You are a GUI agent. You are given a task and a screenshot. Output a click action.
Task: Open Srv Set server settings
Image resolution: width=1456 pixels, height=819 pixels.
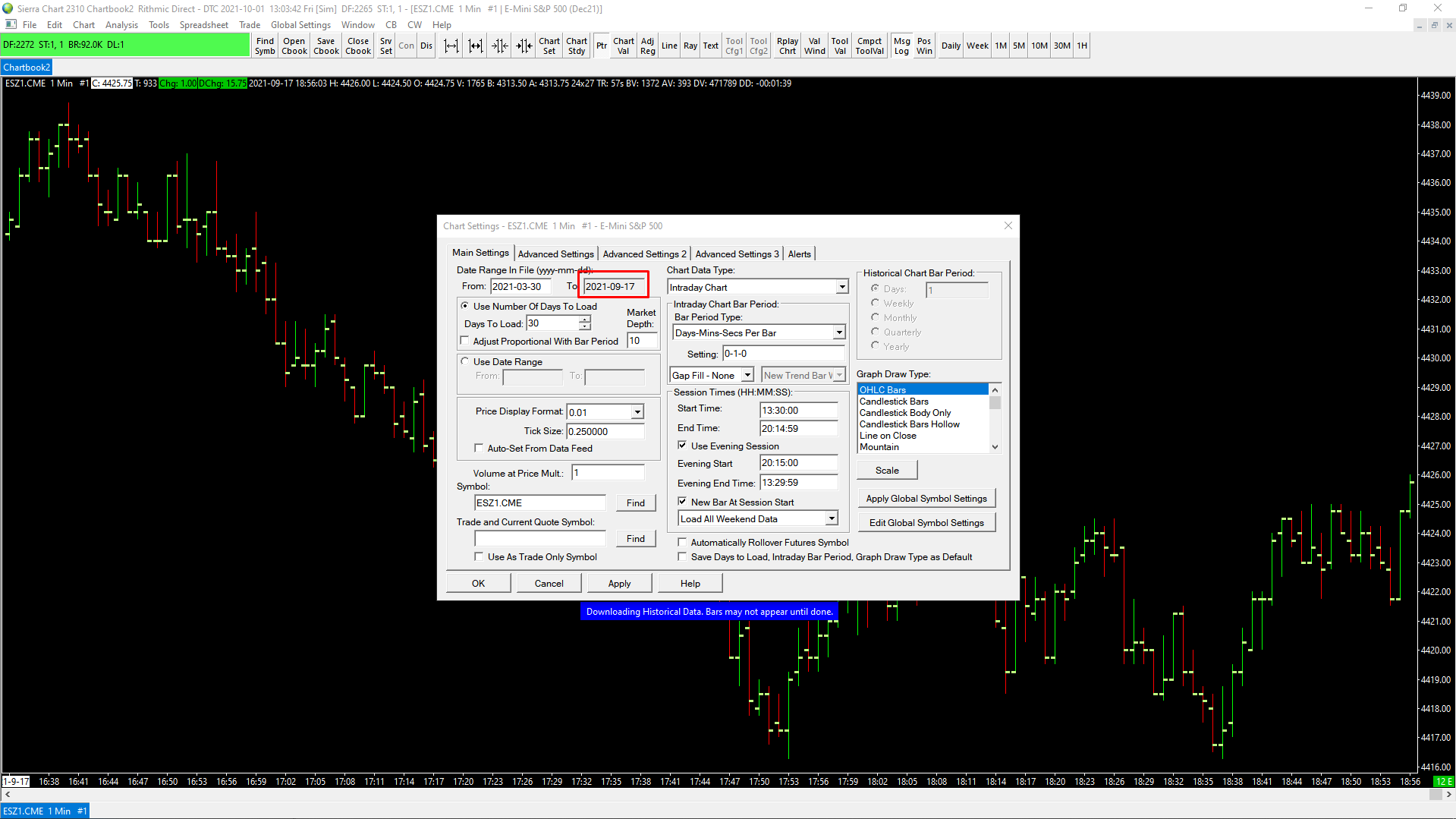[x=386, y=46]
